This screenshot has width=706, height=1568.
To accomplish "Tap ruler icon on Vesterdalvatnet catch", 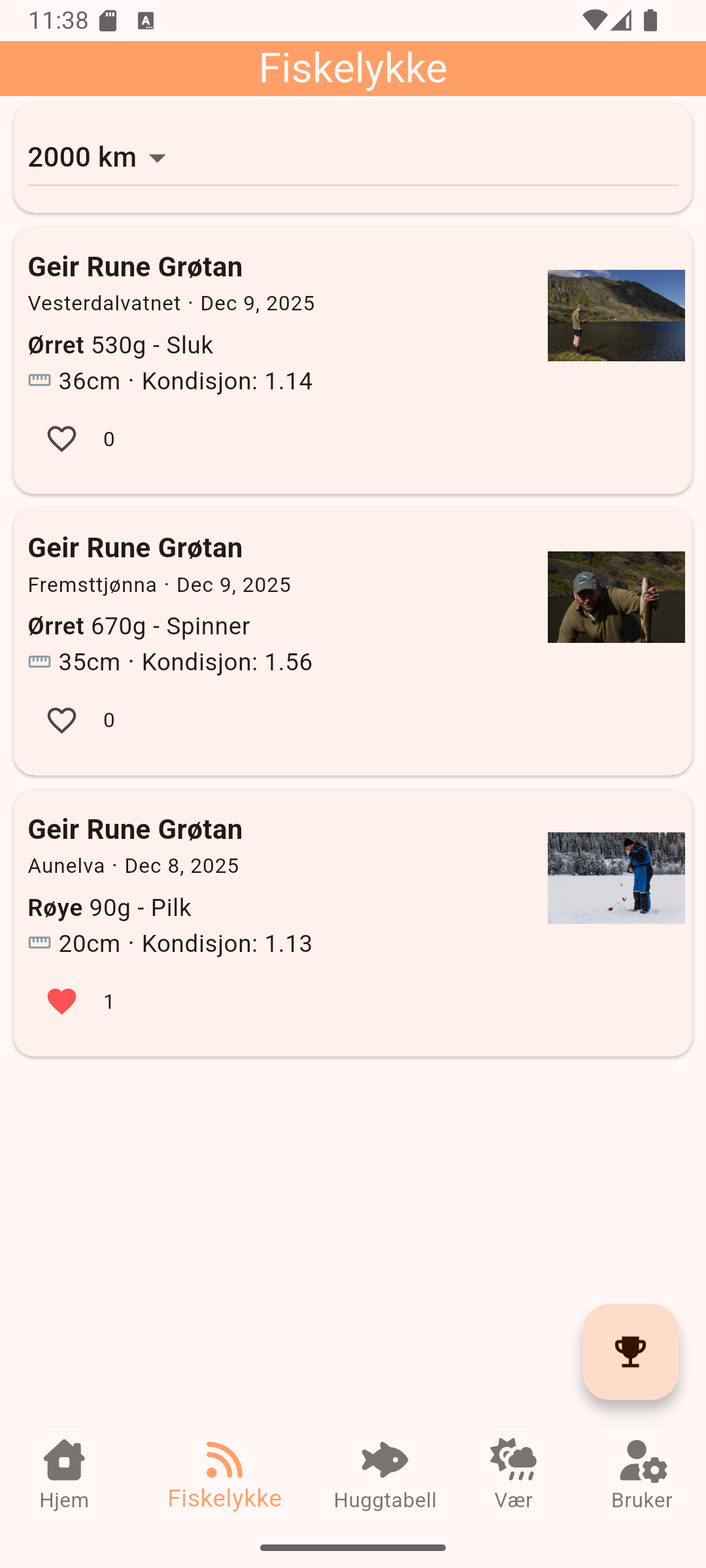I will (40, 381).
